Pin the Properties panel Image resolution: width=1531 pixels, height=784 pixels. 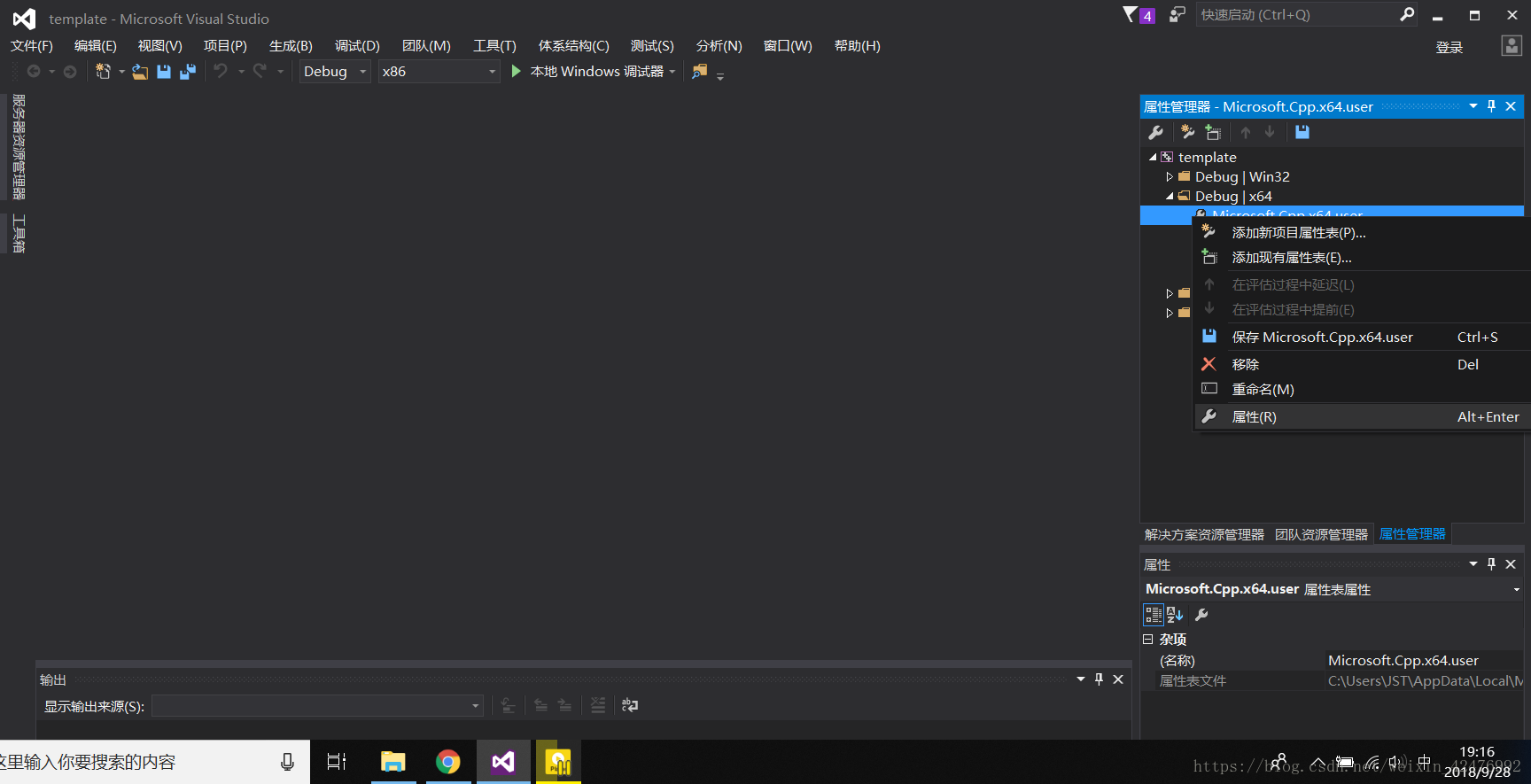click(x=1491, y=564)
